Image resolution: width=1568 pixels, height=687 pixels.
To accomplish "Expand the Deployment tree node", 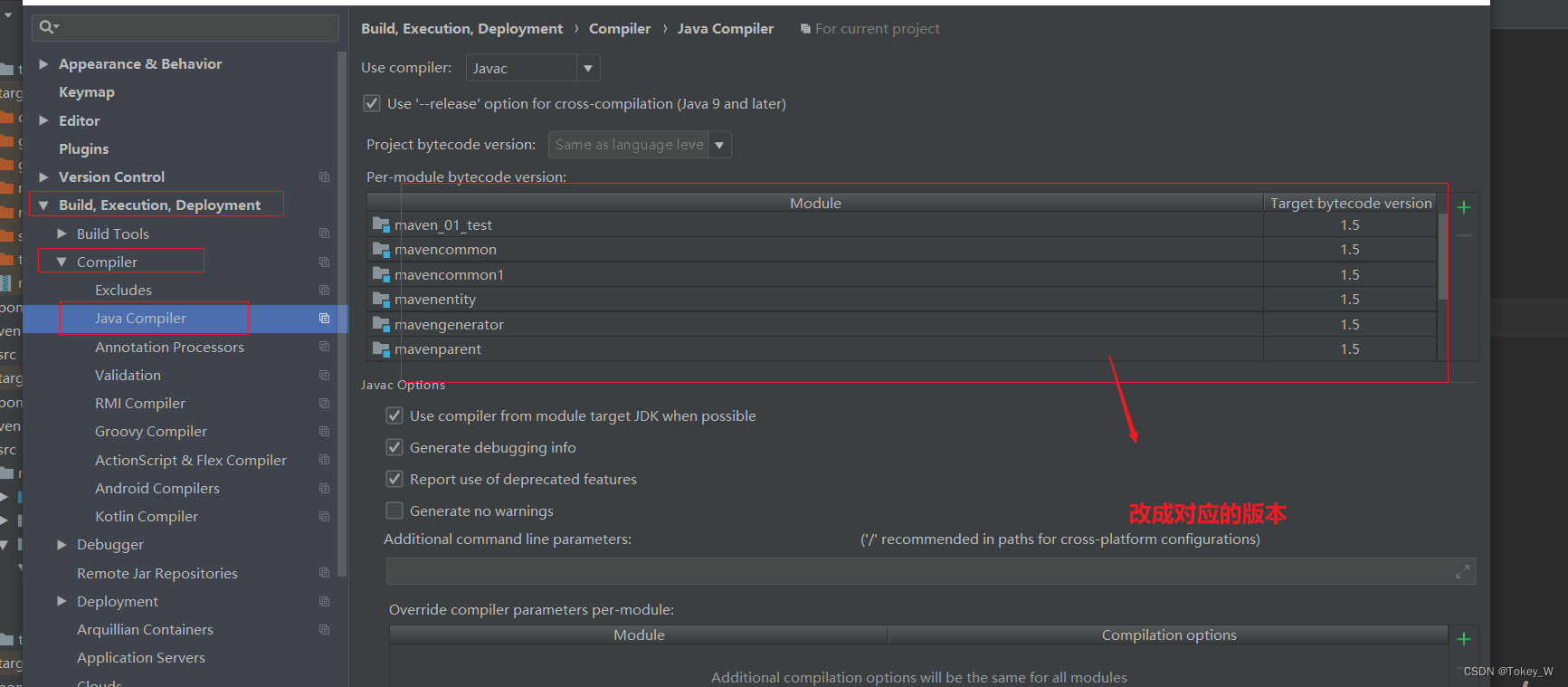I will tap(62, 601).
